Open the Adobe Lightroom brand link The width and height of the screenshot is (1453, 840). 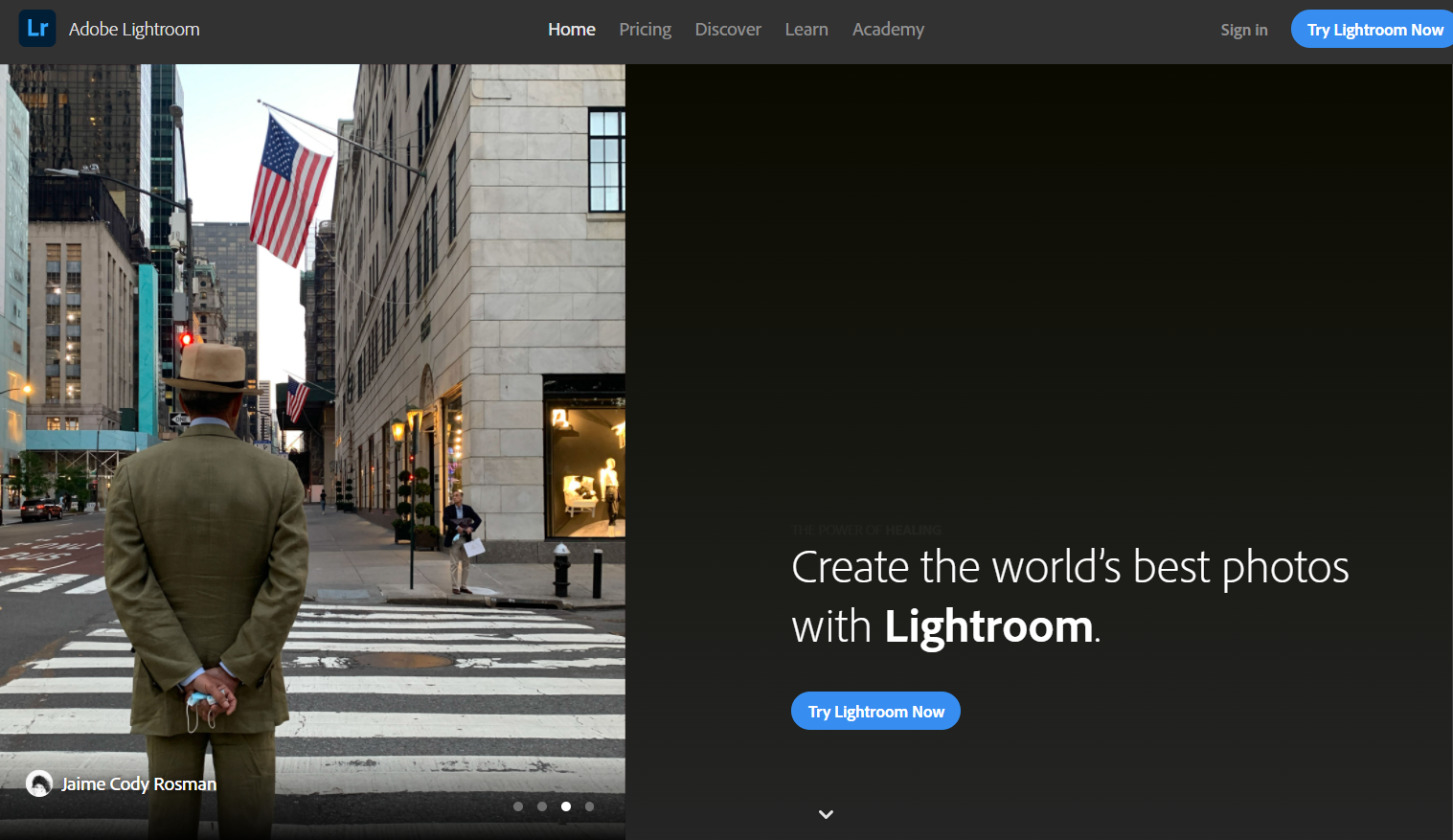pyautogui.click(x=134, y=30)
